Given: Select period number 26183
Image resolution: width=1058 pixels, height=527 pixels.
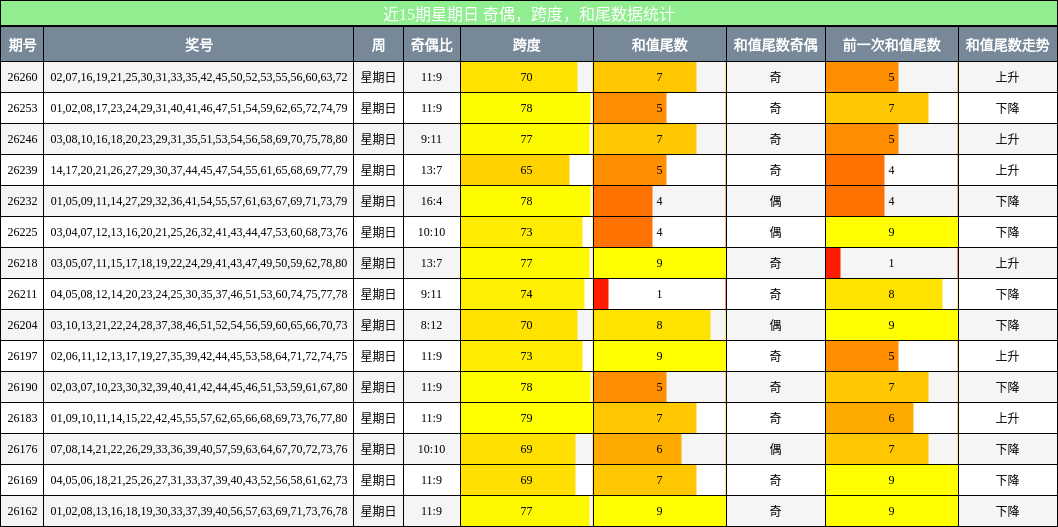Looking at the screenshot, I should [22, 418].
